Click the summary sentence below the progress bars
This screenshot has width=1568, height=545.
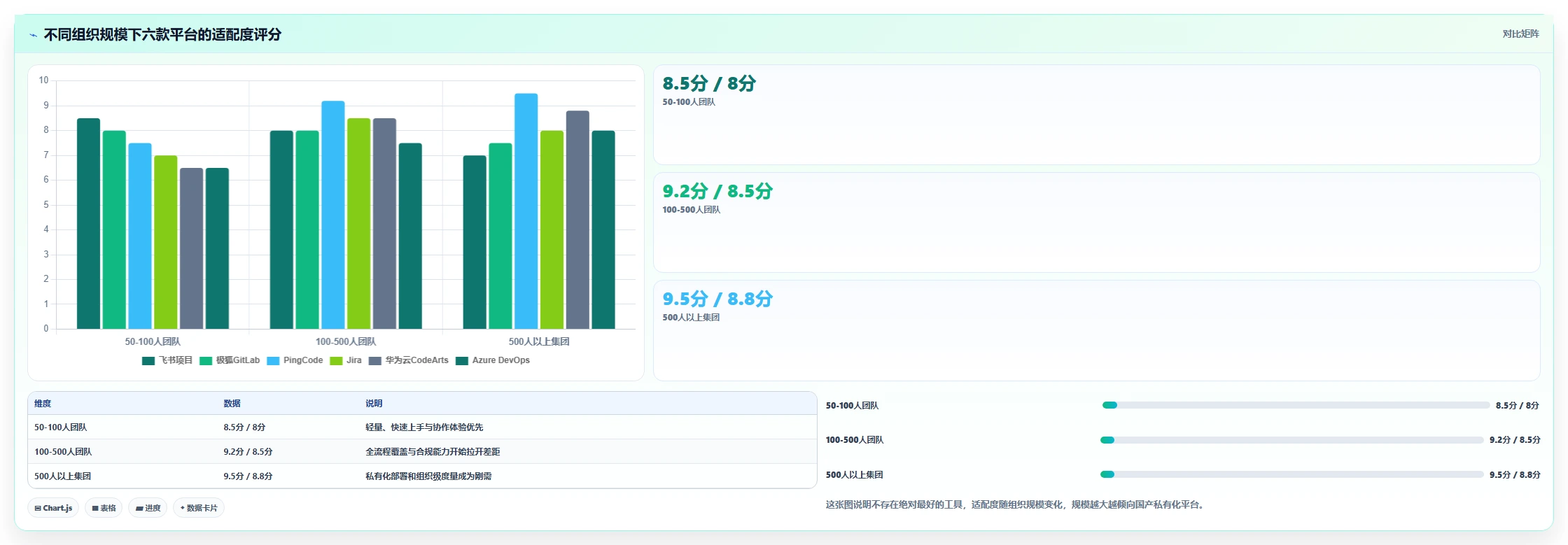pyautogui.click(x=1016, y=504)
